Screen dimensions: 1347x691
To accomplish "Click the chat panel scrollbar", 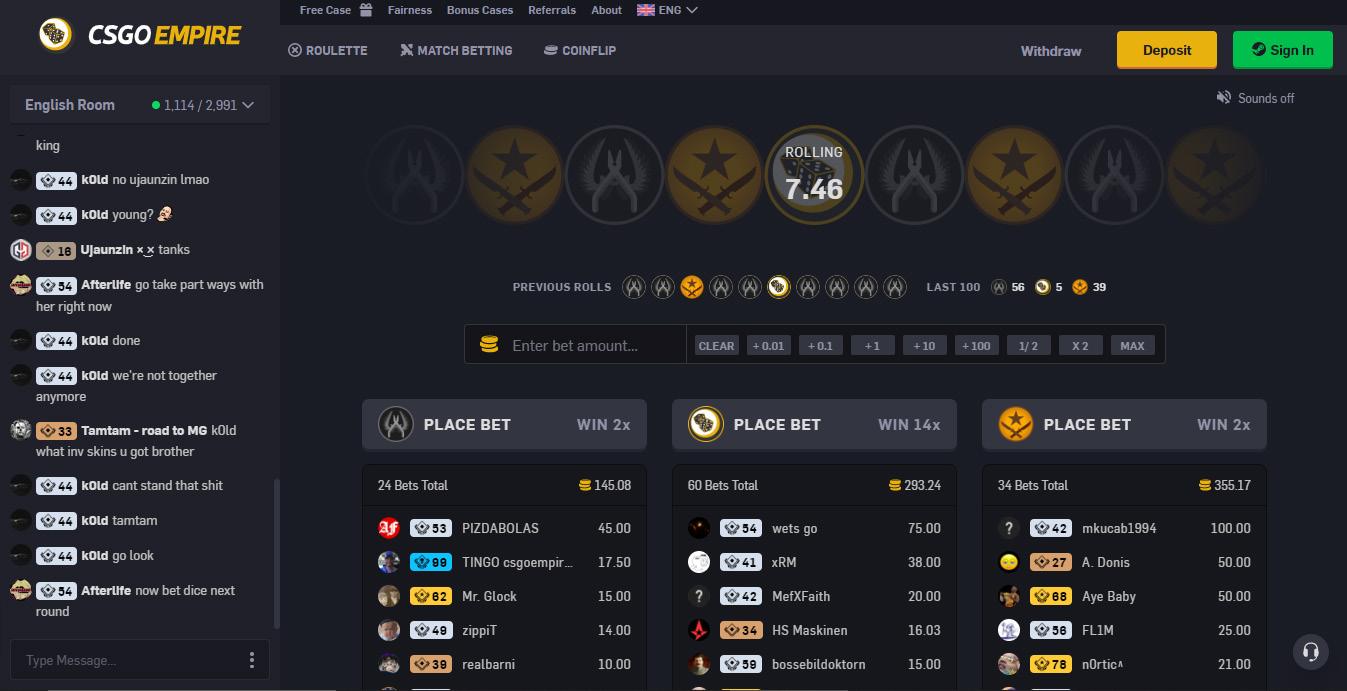I will tap(277, 552).
